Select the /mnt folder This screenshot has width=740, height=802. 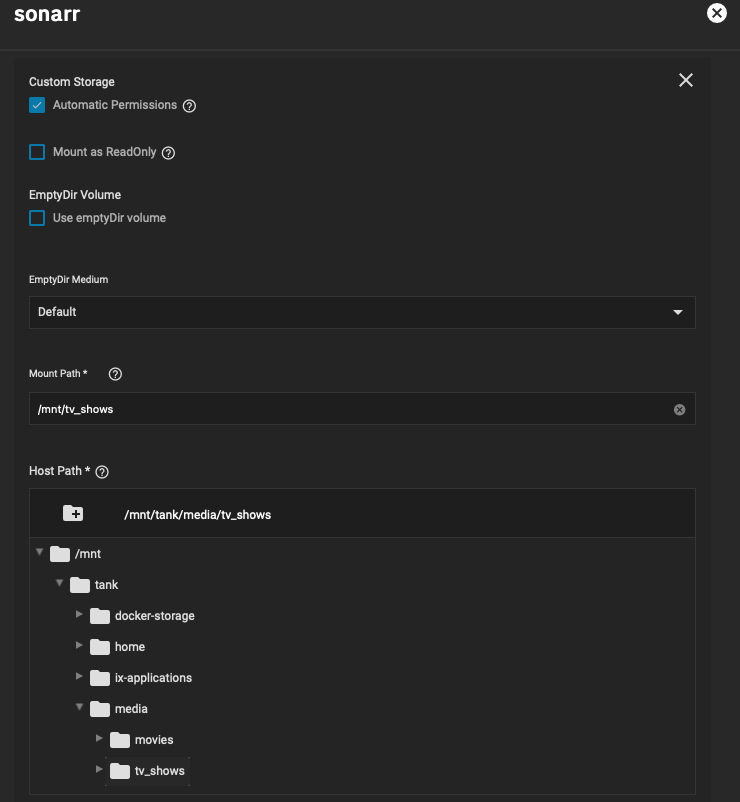click(x=76, y=554)
